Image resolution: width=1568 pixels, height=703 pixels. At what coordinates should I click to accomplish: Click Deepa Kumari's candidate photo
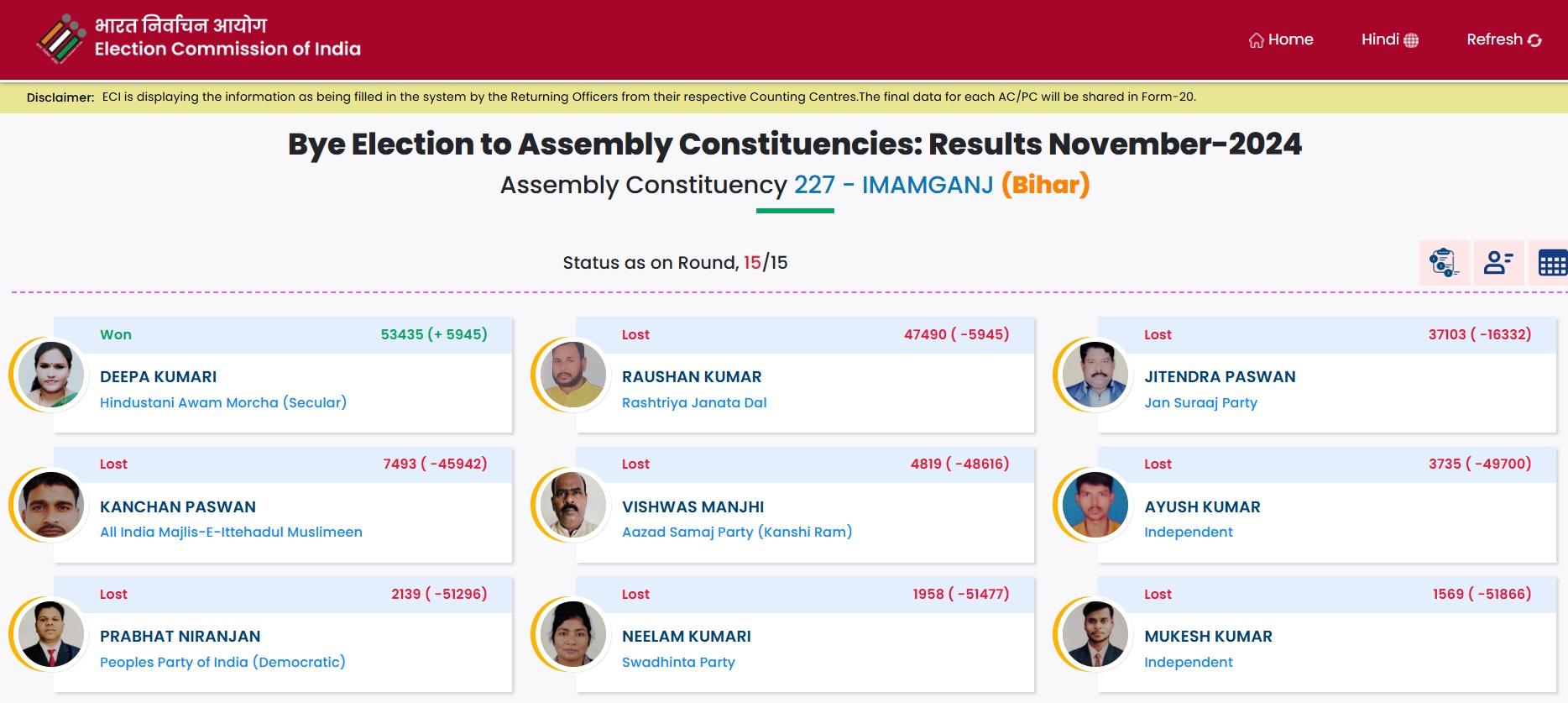tap(51, 375)
